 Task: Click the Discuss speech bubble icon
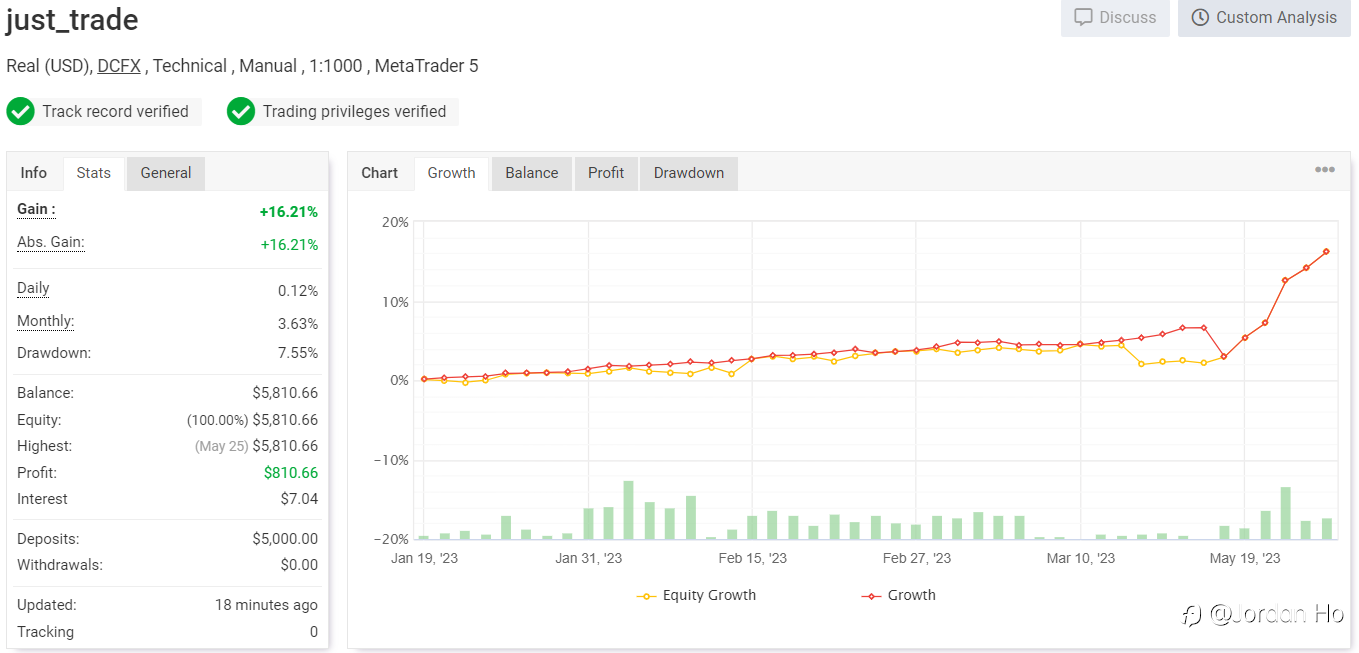[x=1083, y=18]
